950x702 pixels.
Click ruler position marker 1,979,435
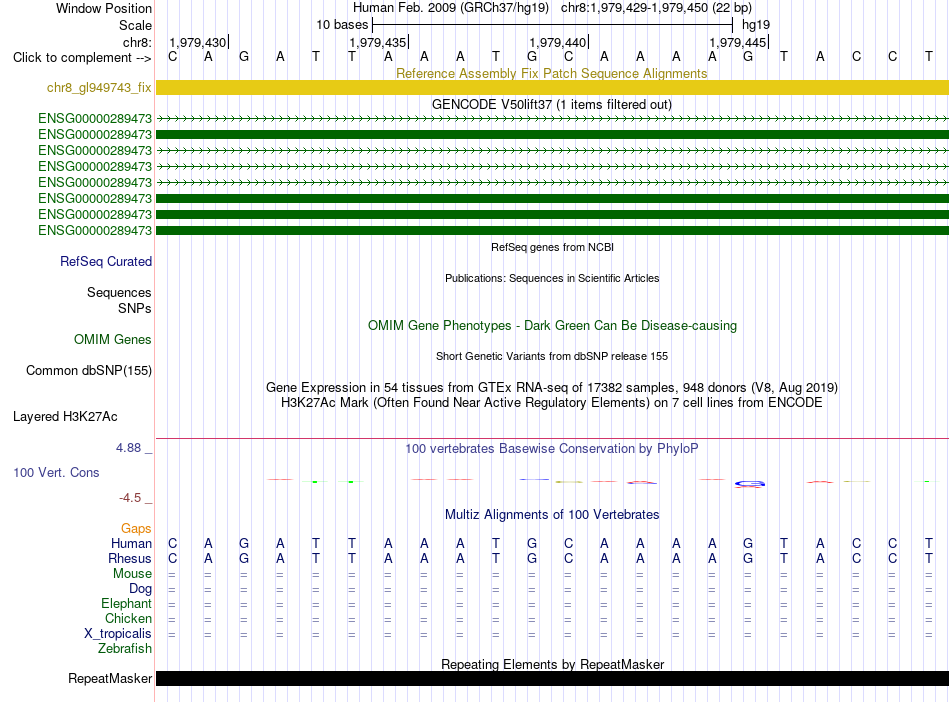377,42
